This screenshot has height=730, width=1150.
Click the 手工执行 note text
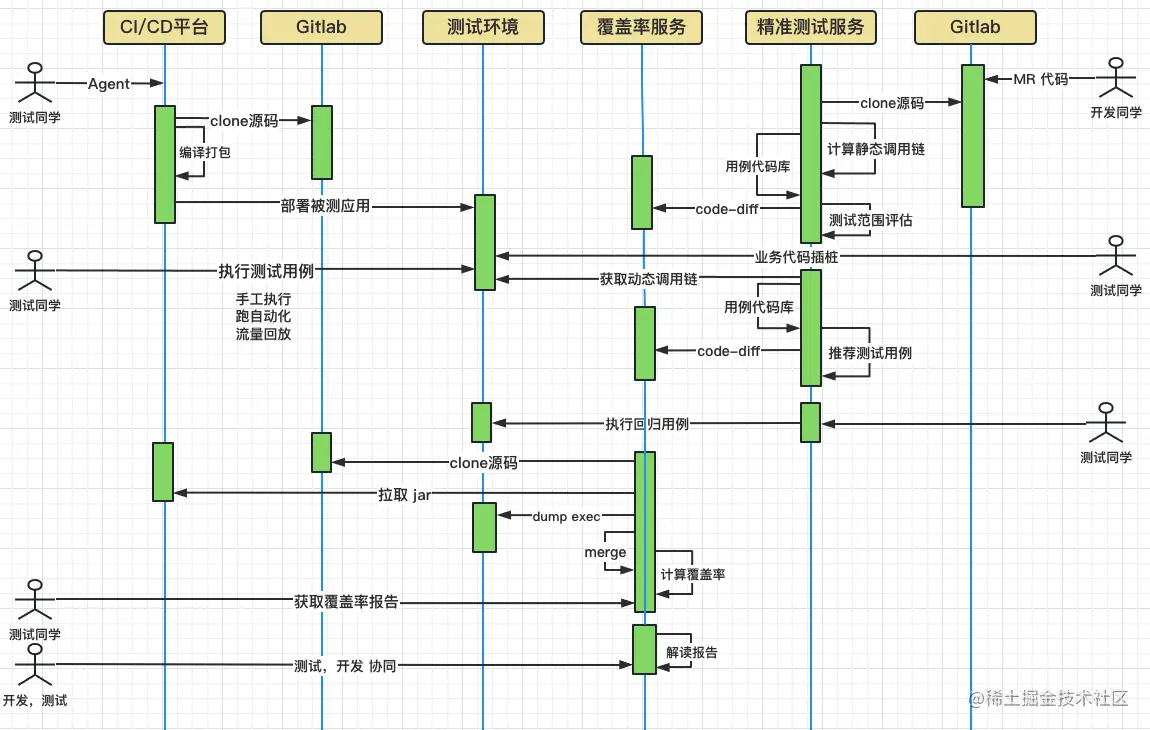[x=263, y=299]
